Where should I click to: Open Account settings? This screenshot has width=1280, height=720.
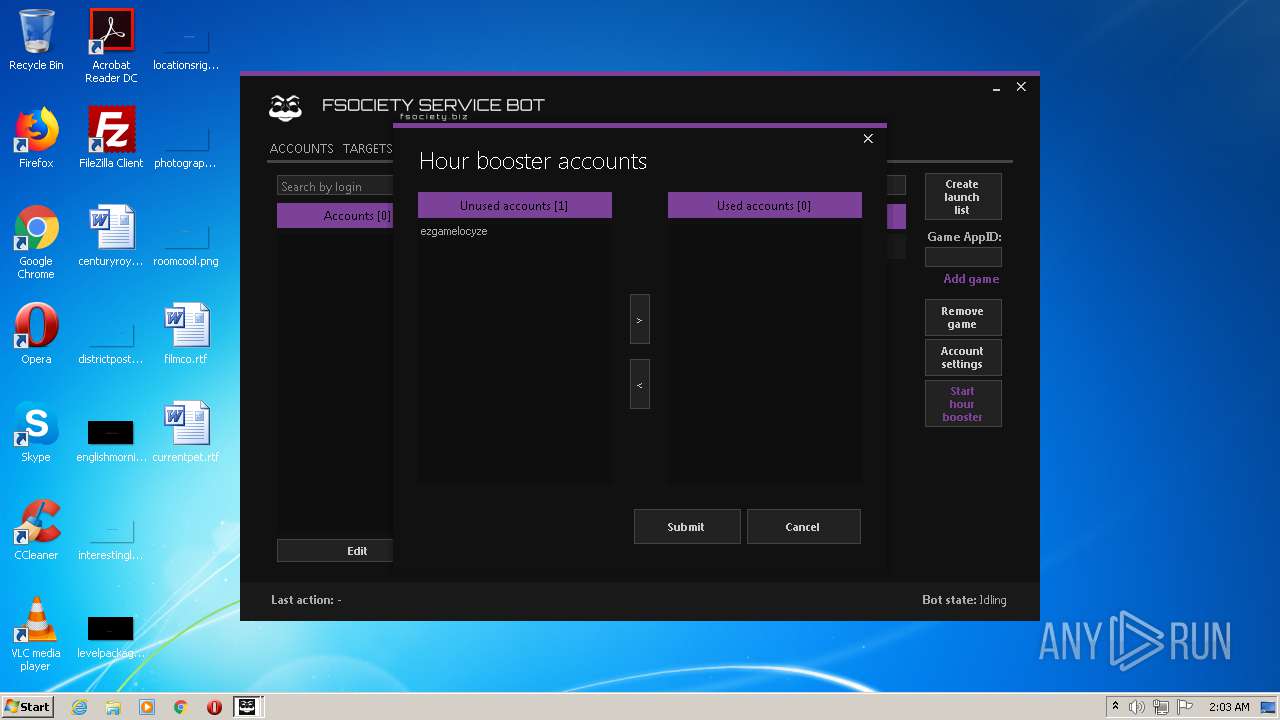click(x=963, y=358)
